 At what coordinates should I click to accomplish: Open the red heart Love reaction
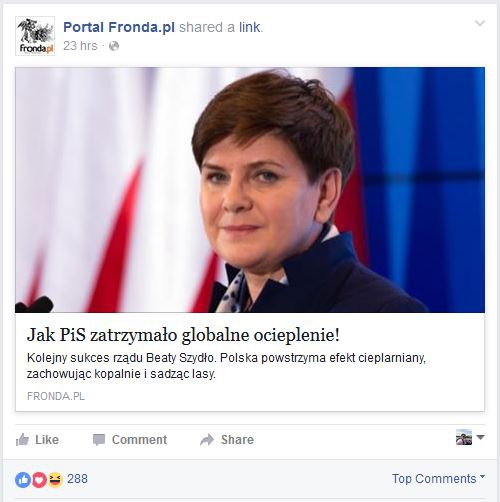pos(39,480)
